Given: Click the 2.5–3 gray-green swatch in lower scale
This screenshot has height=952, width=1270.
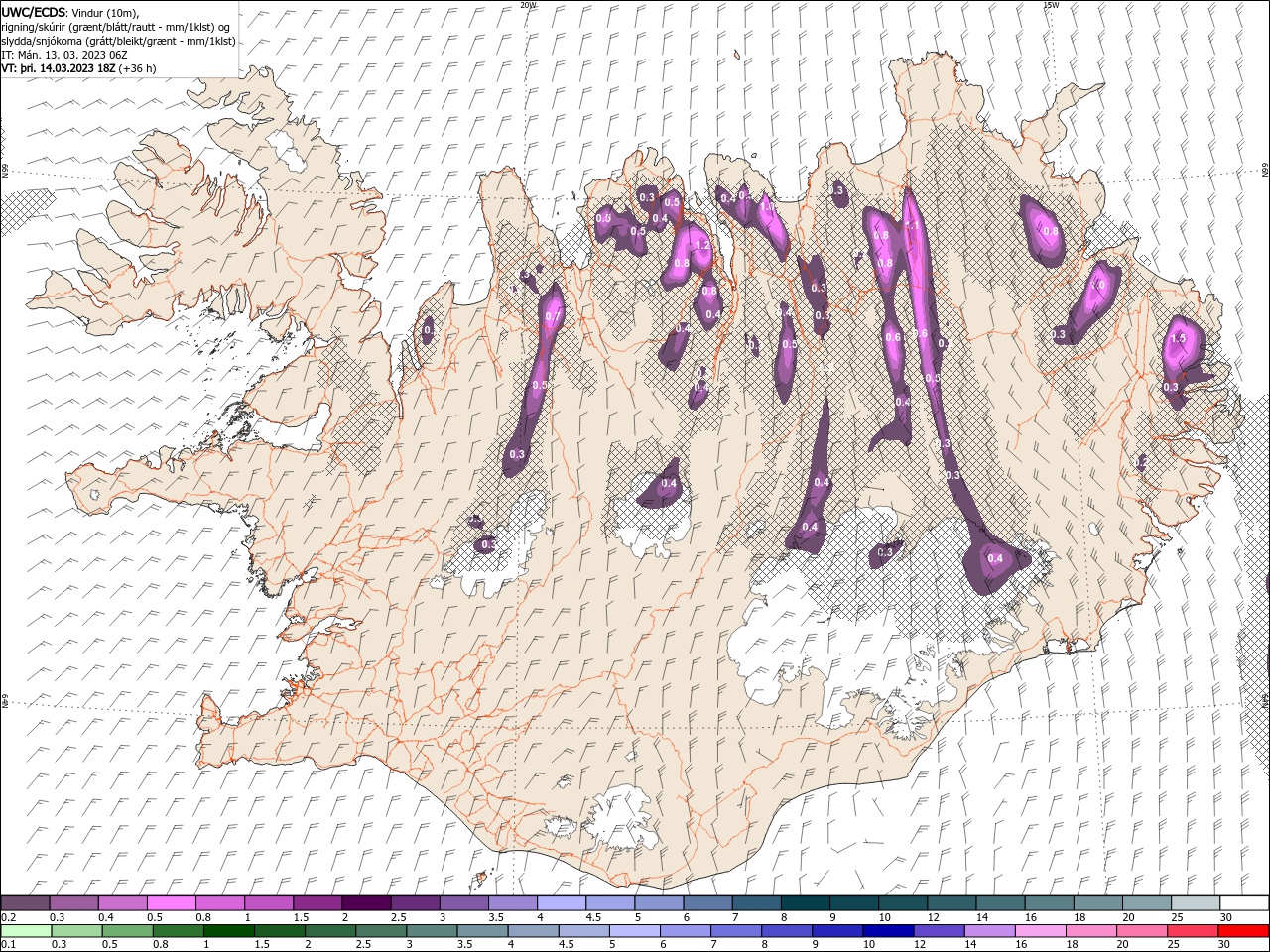Looking at the screenshot, I should pyautogui.click(x=381, y=931).
